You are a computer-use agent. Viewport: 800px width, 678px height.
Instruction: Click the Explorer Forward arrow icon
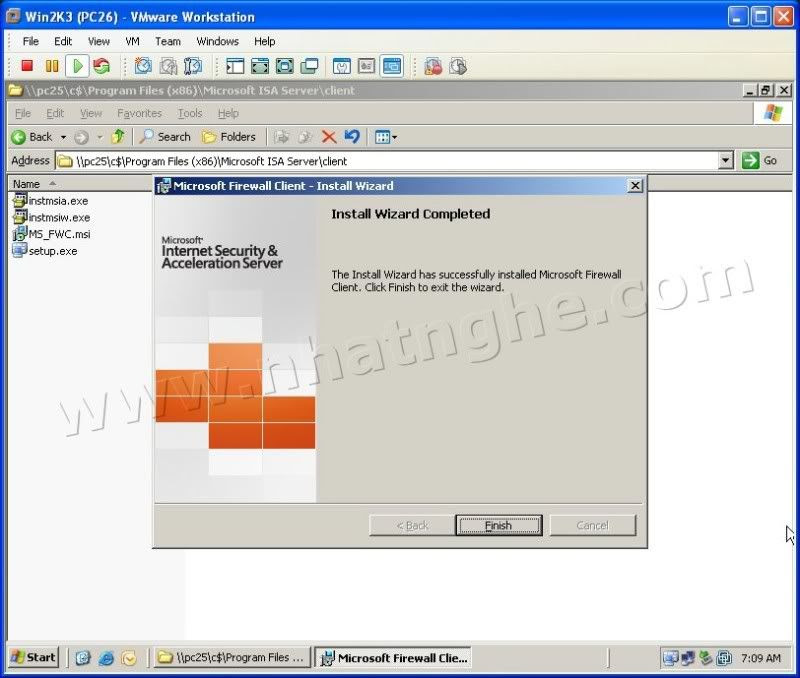(x=81, y=137)
